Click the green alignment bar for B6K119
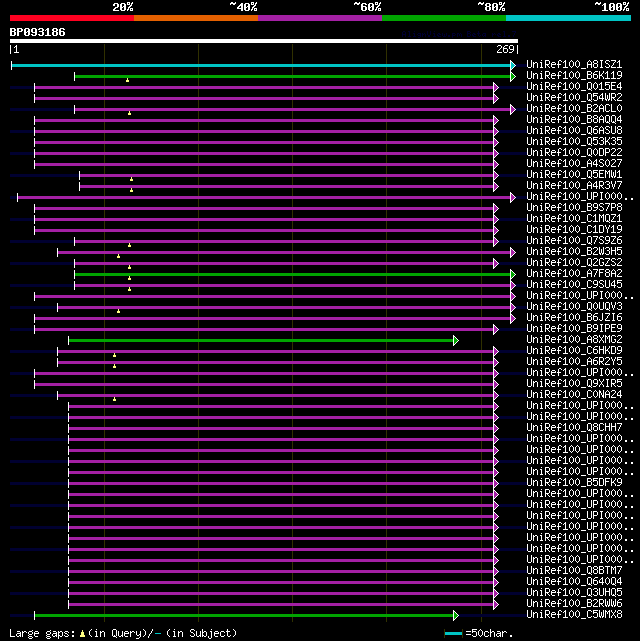Viewport: 640px width, 641px height. [293, 76]
